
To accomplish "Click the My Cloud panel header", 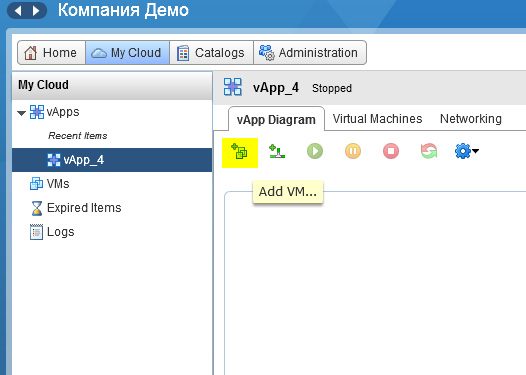I will point(112,85).
